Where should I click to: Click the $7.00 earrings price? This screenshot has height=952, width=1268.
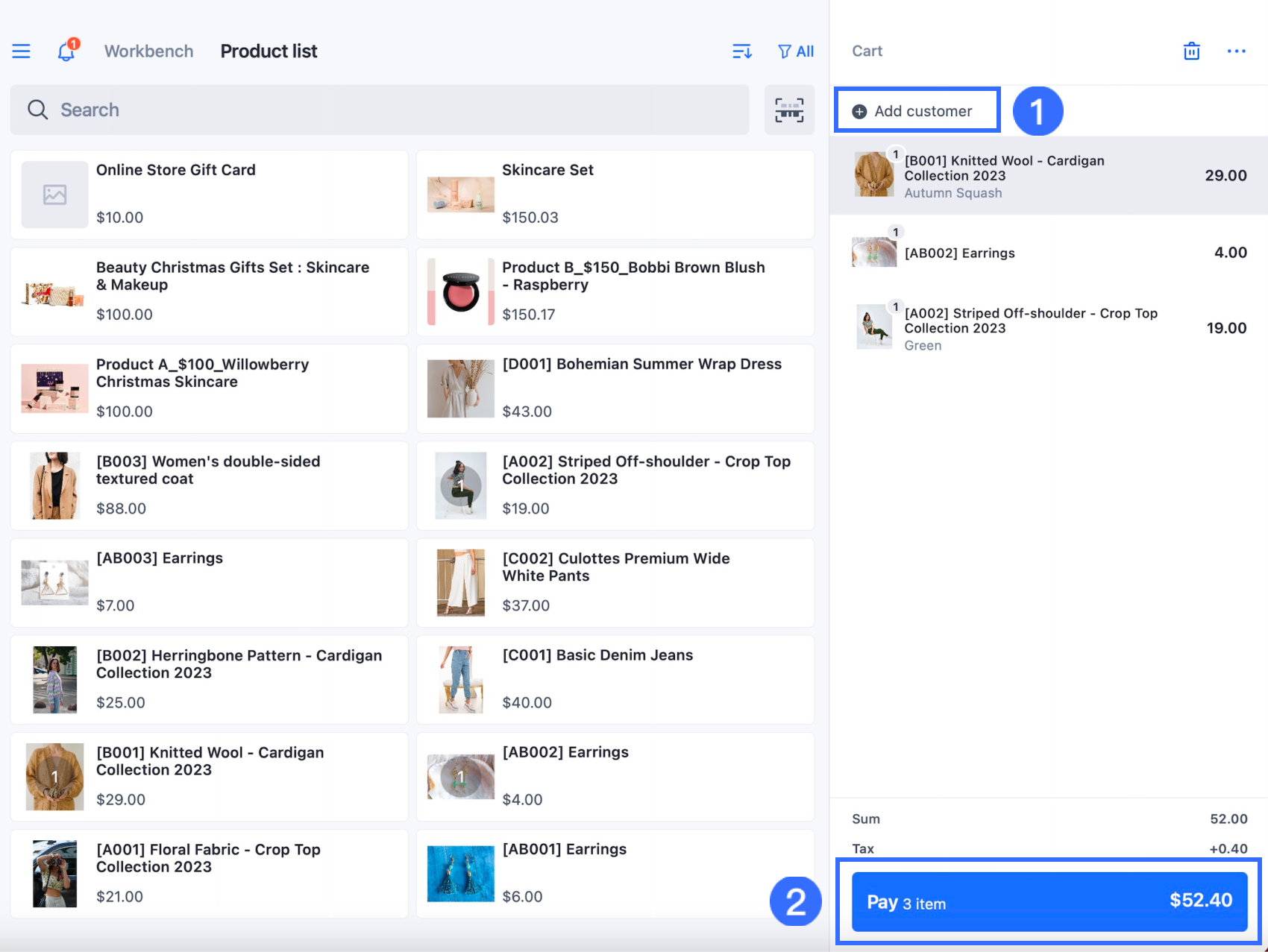(116, 605)
